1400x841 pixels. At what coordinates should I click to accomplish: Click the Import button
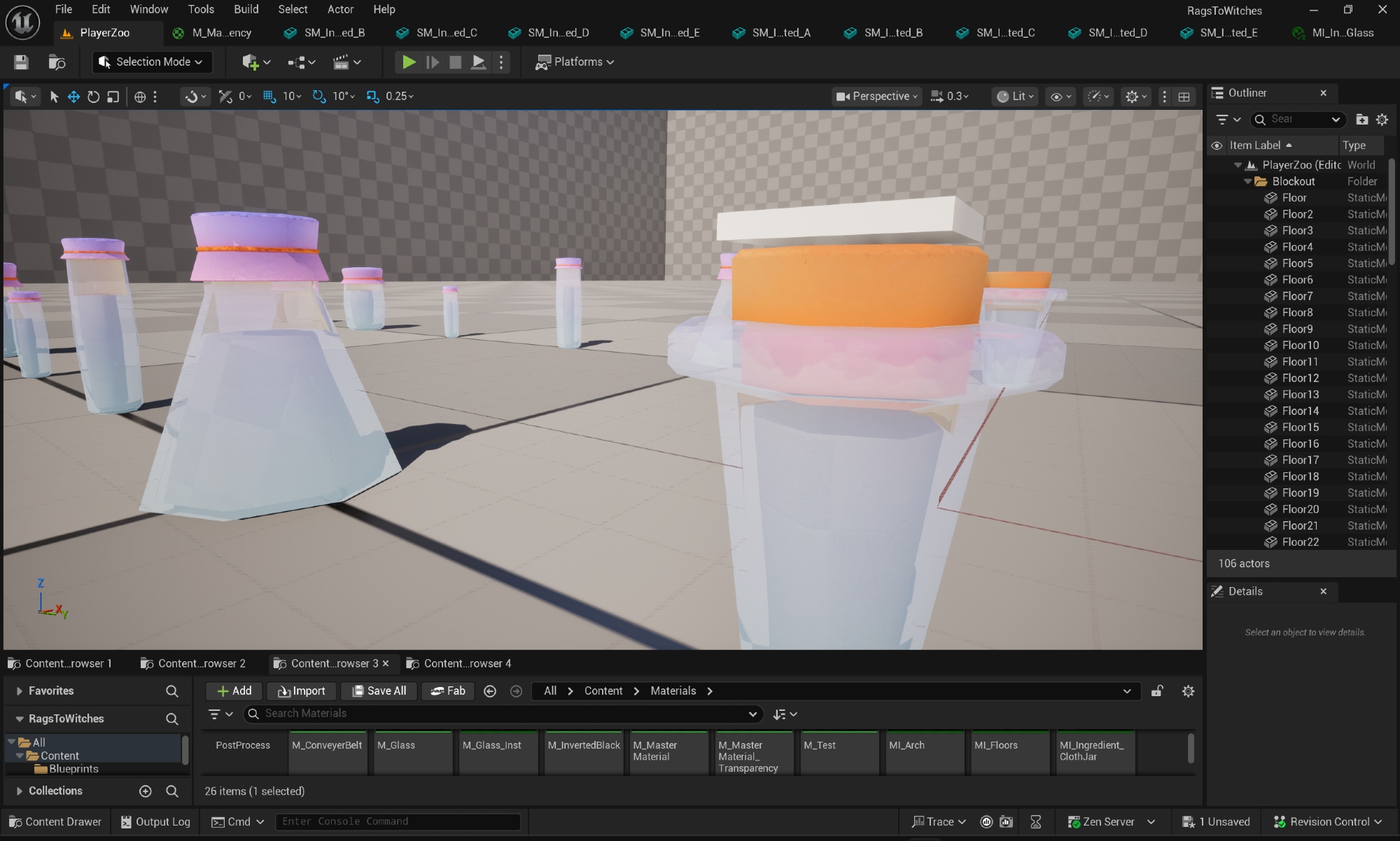(x=302, y=691)
